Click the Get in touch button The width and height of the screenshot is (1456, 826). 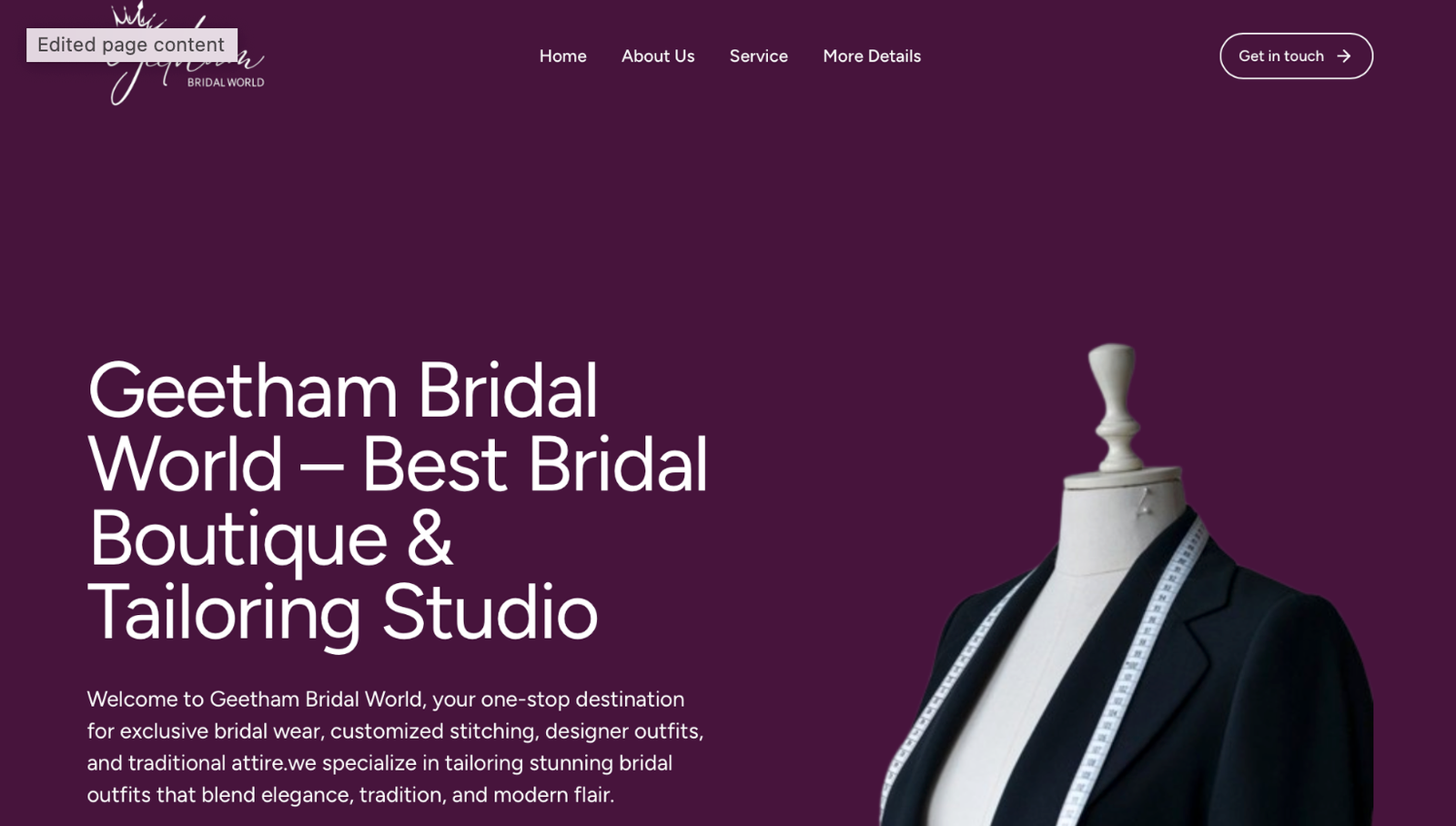click(1296, 56)
